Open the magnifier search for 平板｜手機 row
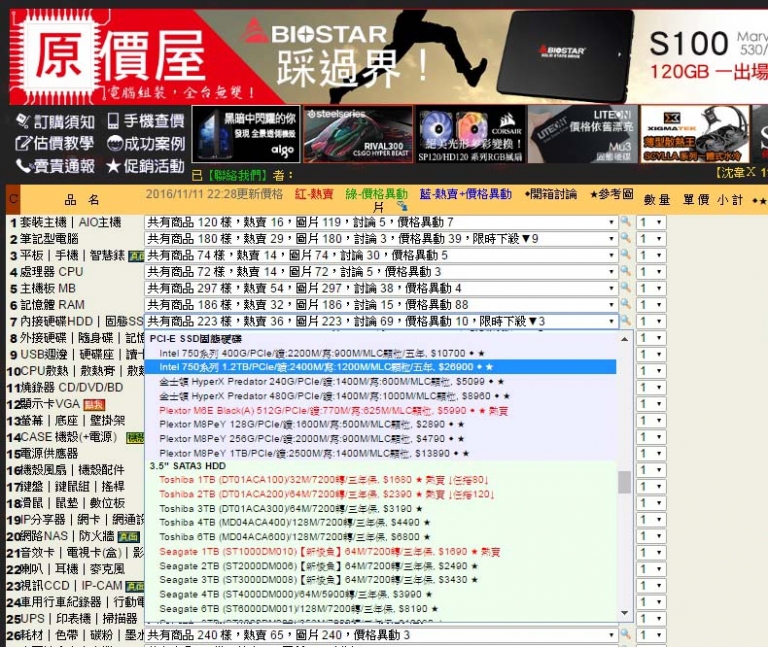 coord(625,255)
